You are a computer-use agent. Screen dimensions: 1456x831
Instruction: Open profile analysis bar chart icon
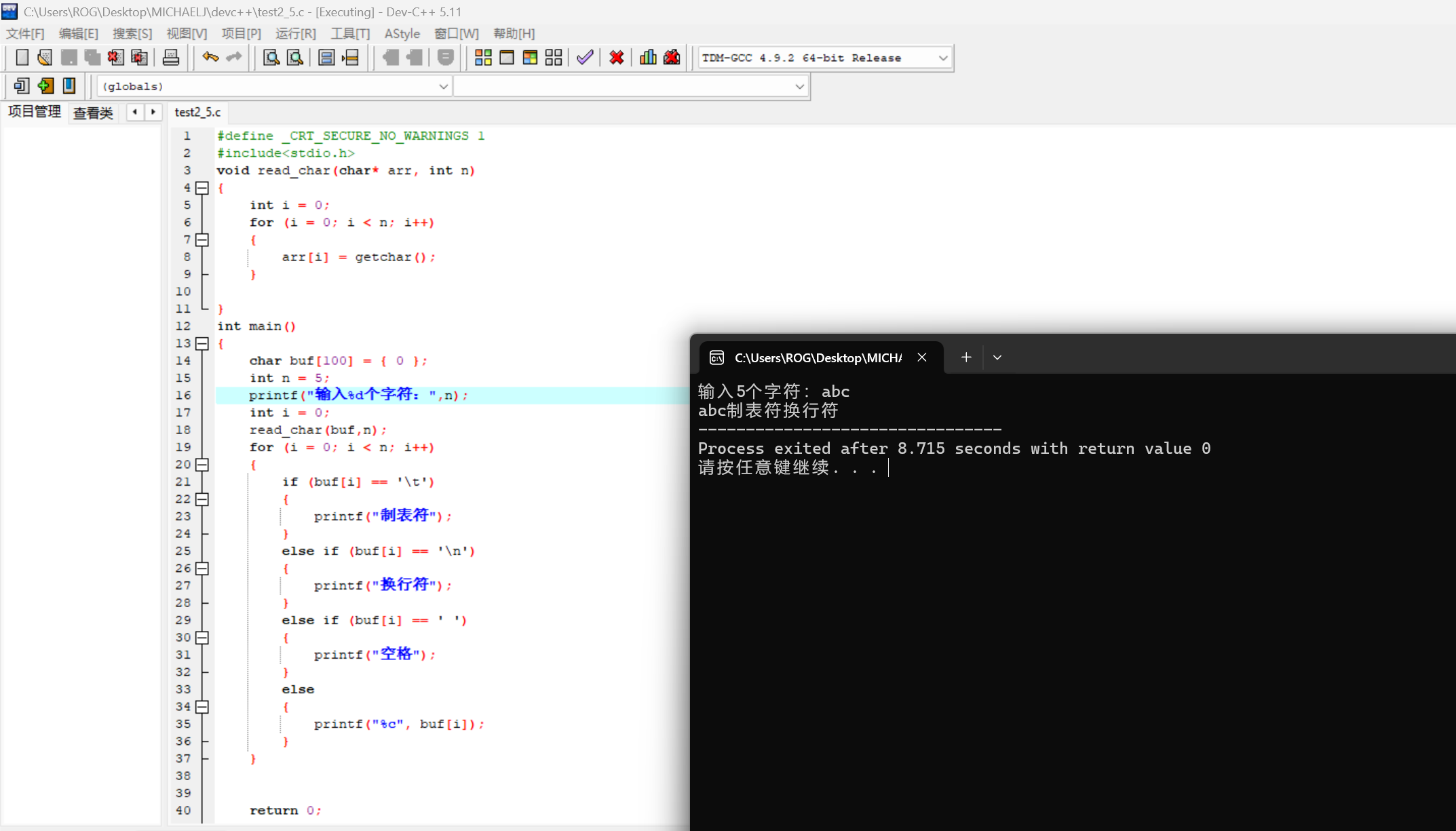click(x=648, y=58)
